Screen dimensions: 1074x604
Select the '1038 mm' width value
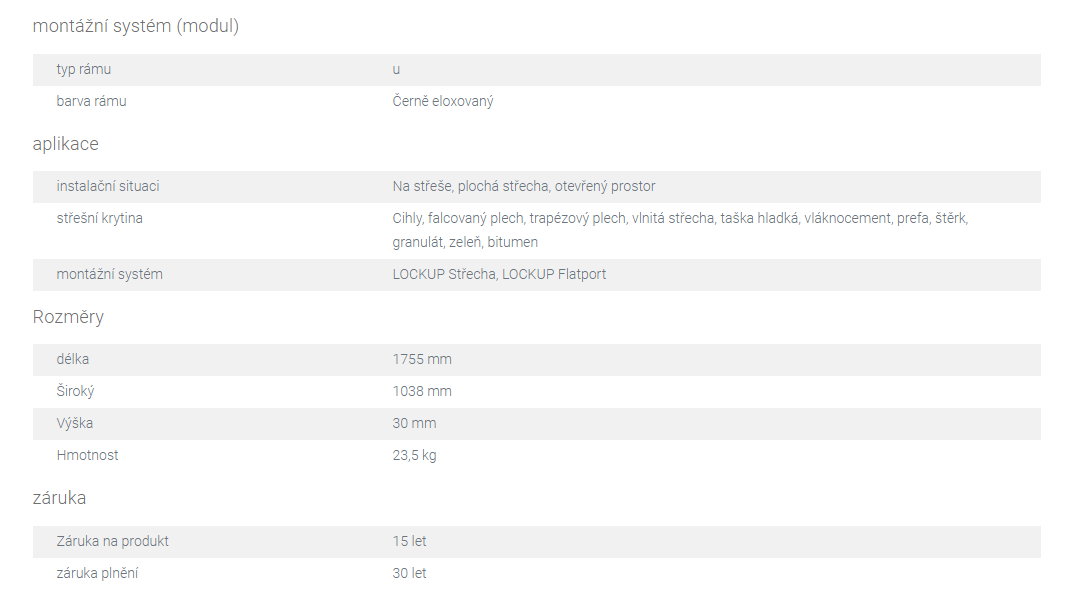(422, 392)
